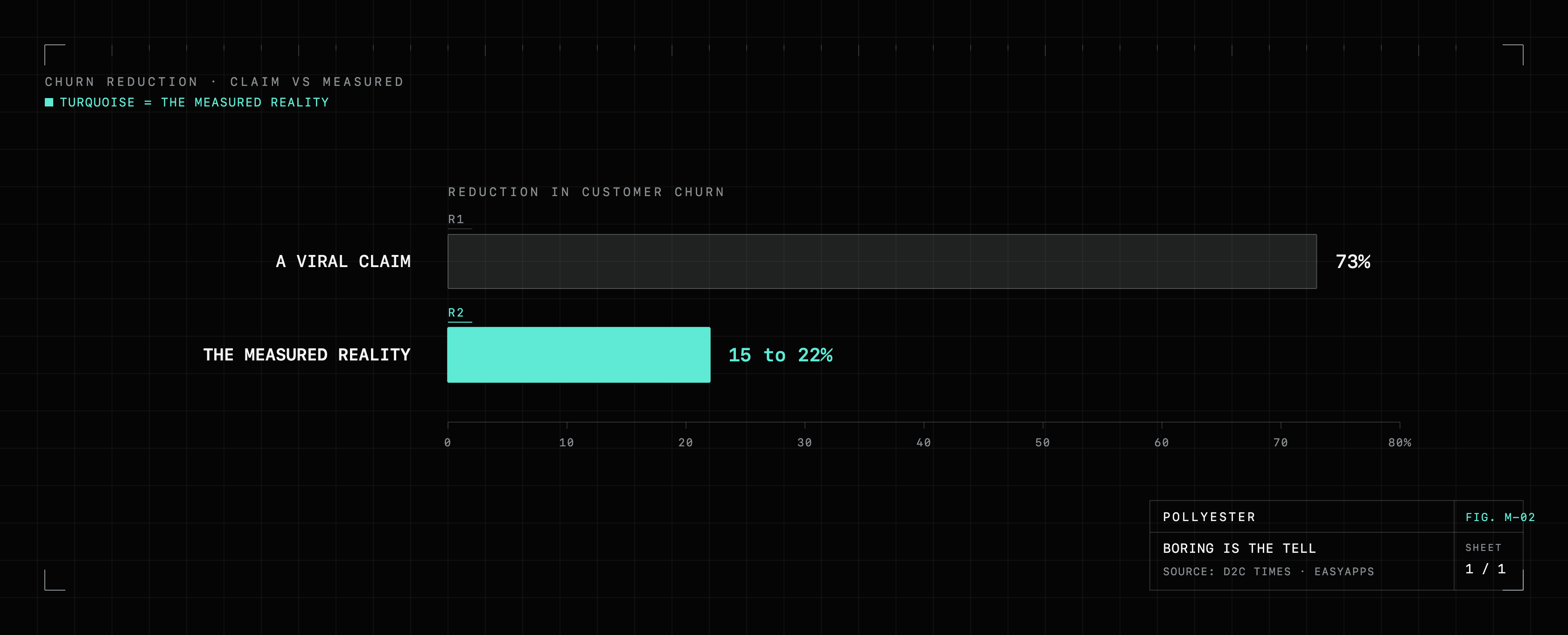Click the POLLYESTER title block name
The image size is (1568, 635).
tap(1209, 517)
